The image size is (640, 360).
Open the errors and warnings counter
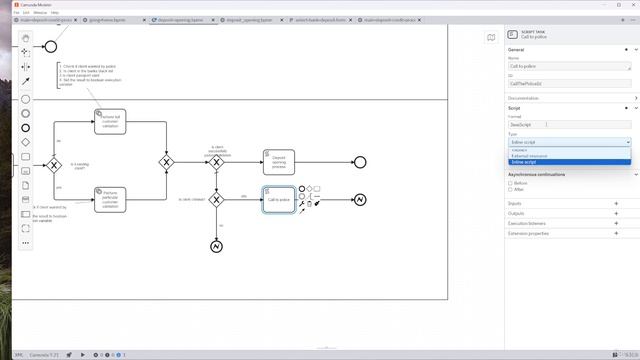(x=109, y=355)
